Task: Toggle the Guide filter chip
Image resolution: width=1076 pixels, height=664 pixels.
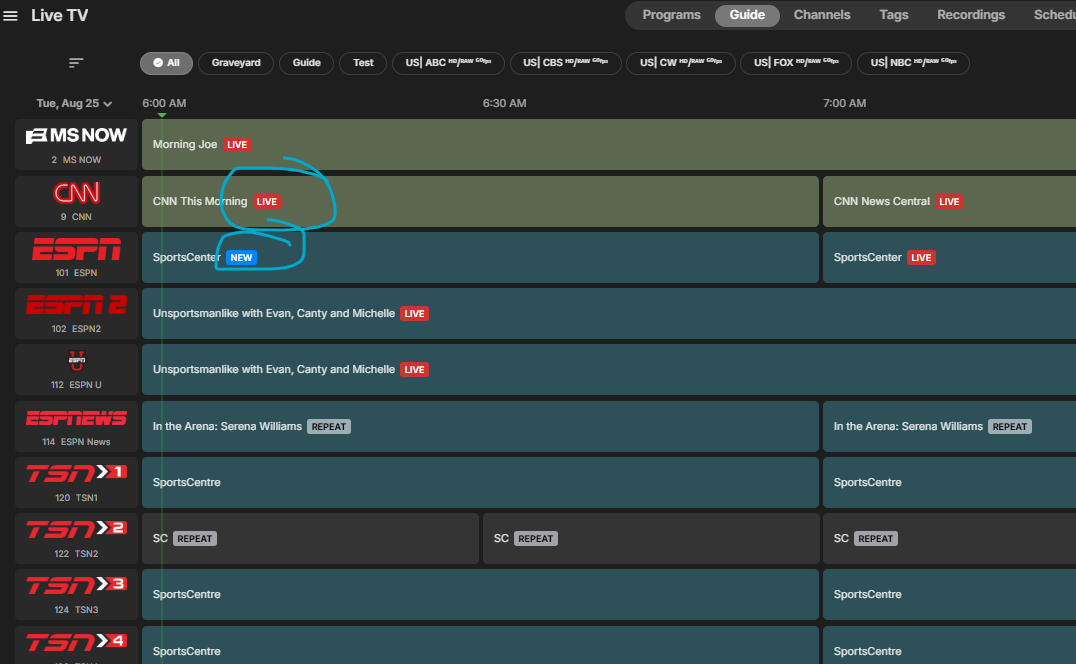Action: coord(306,63)
